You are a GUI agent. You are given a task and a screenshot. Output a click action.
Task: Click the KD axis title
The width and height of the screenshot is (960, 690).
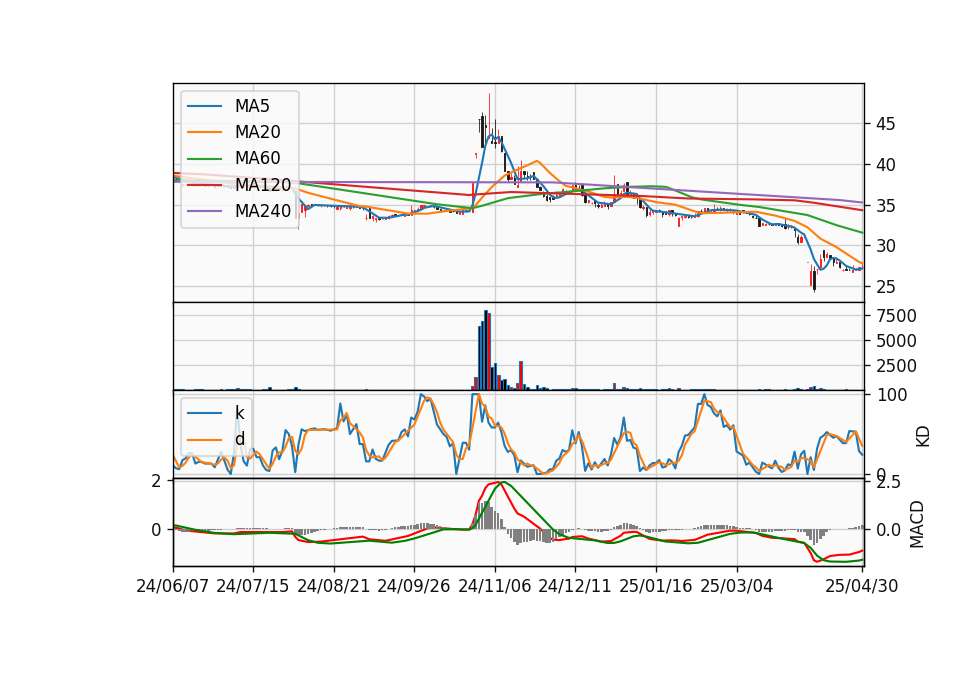(923, 436)
